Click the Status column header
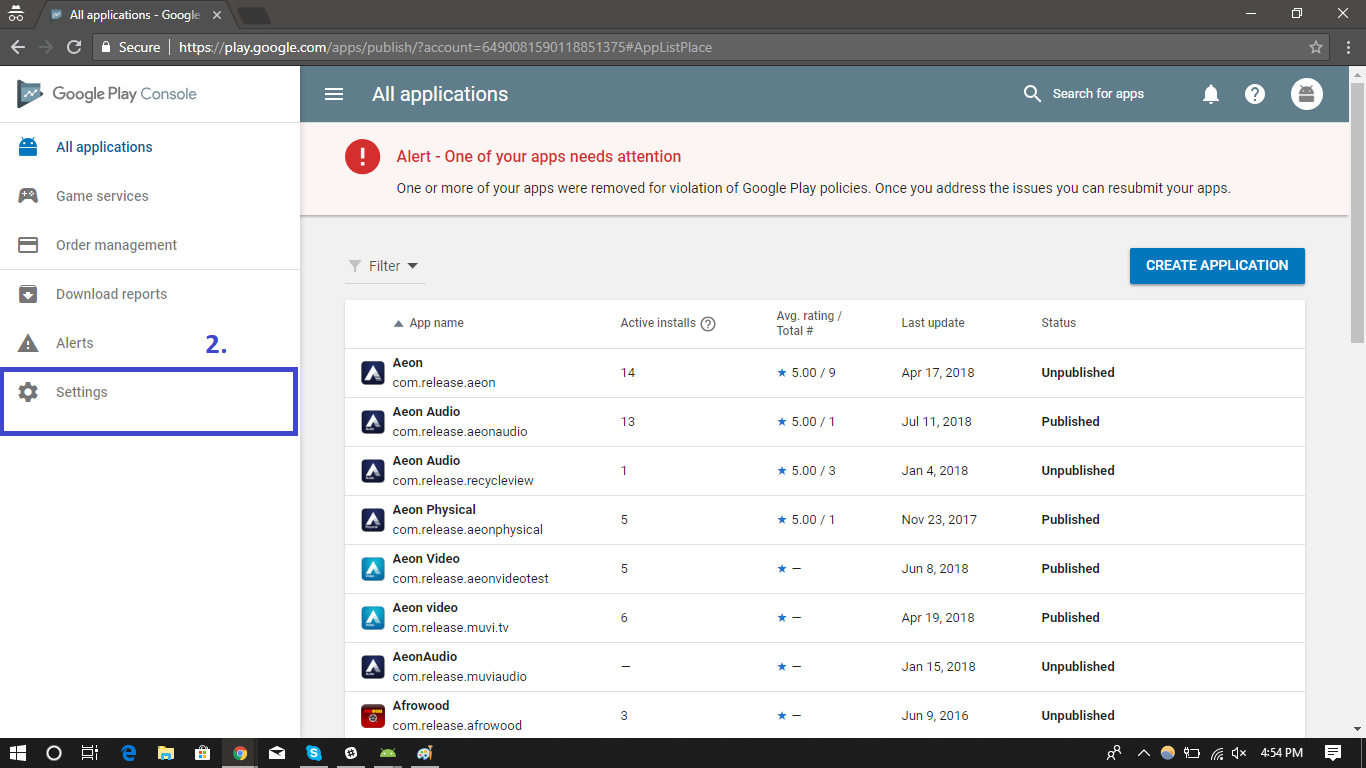 [x=1058, y=323]
